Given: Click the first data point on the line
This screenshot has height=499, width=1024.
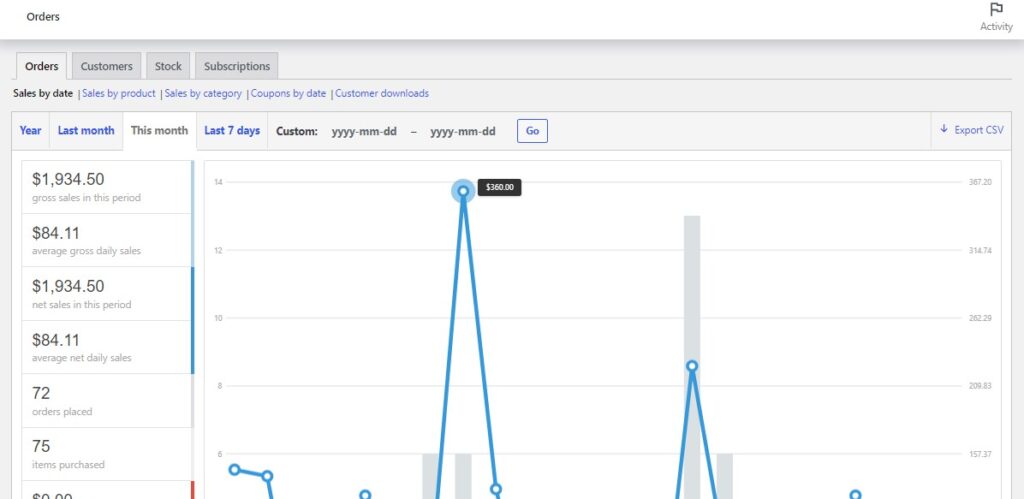Looking at the screenshot, I should (234, 470).
